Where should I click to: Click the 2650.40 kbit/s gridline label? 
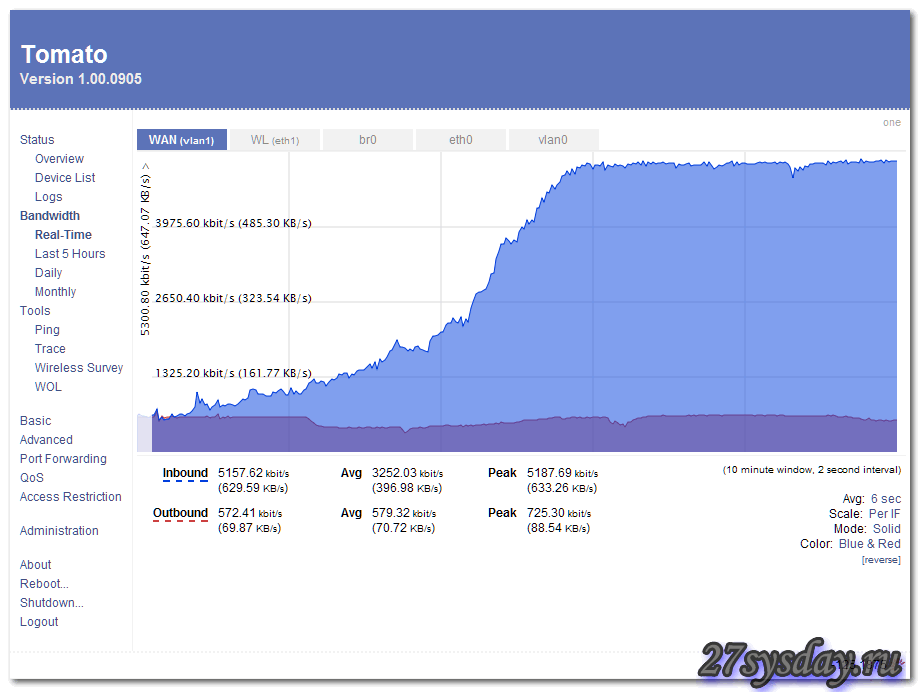pos(233,298)
